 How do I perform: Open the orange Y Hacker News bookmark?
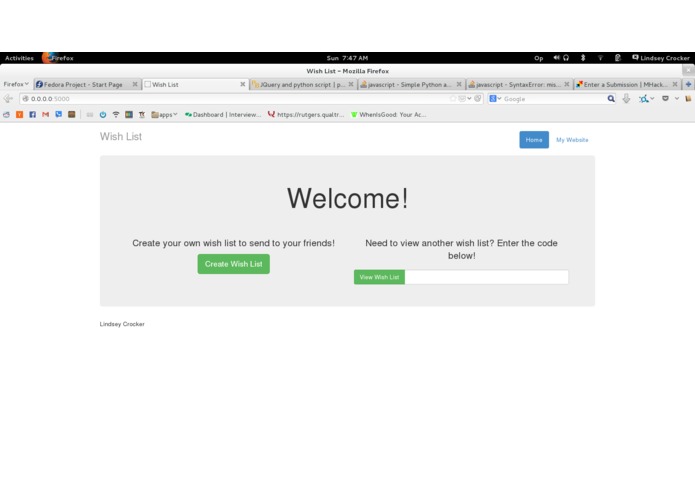coord(20,115)
